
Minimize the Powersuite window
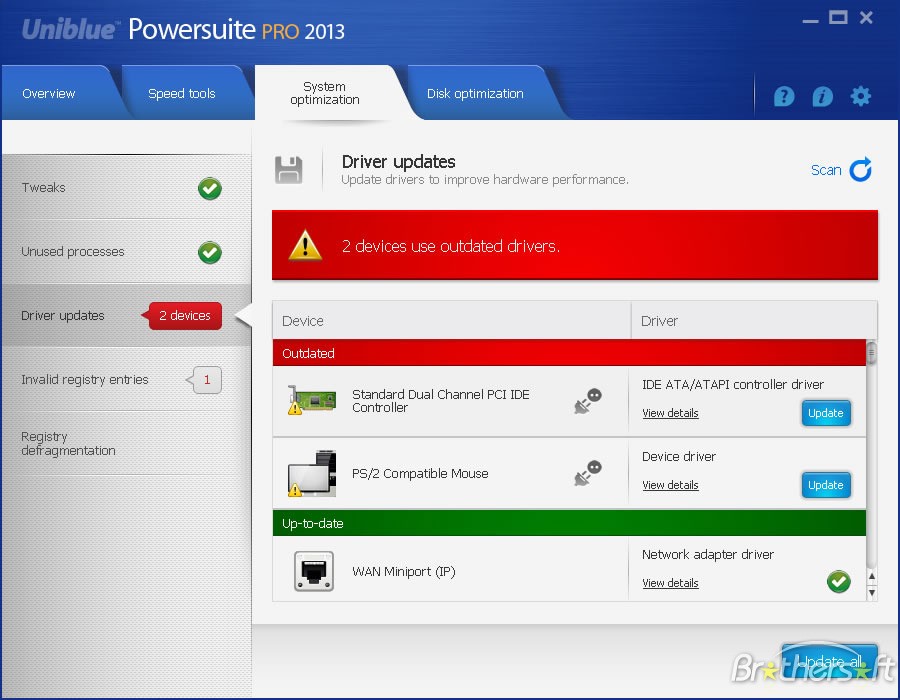[x=810, y=21]
